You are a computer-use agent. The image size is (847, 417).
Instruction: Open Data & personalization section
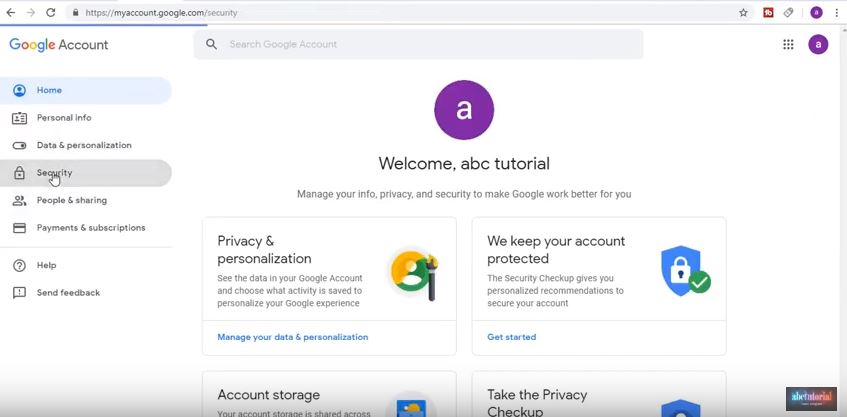86,145
